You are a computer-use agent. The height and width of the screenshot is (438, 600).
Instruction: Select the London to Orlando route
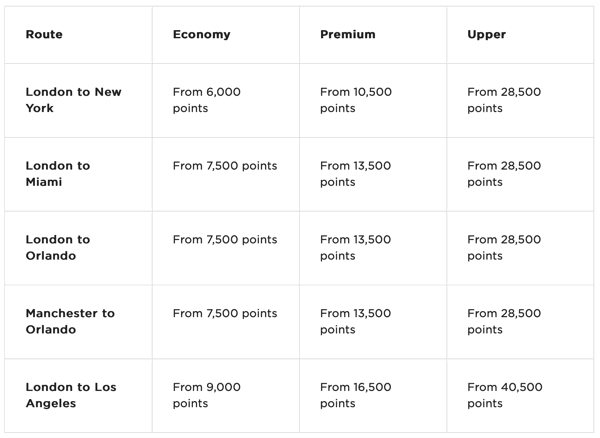(58, 248)
